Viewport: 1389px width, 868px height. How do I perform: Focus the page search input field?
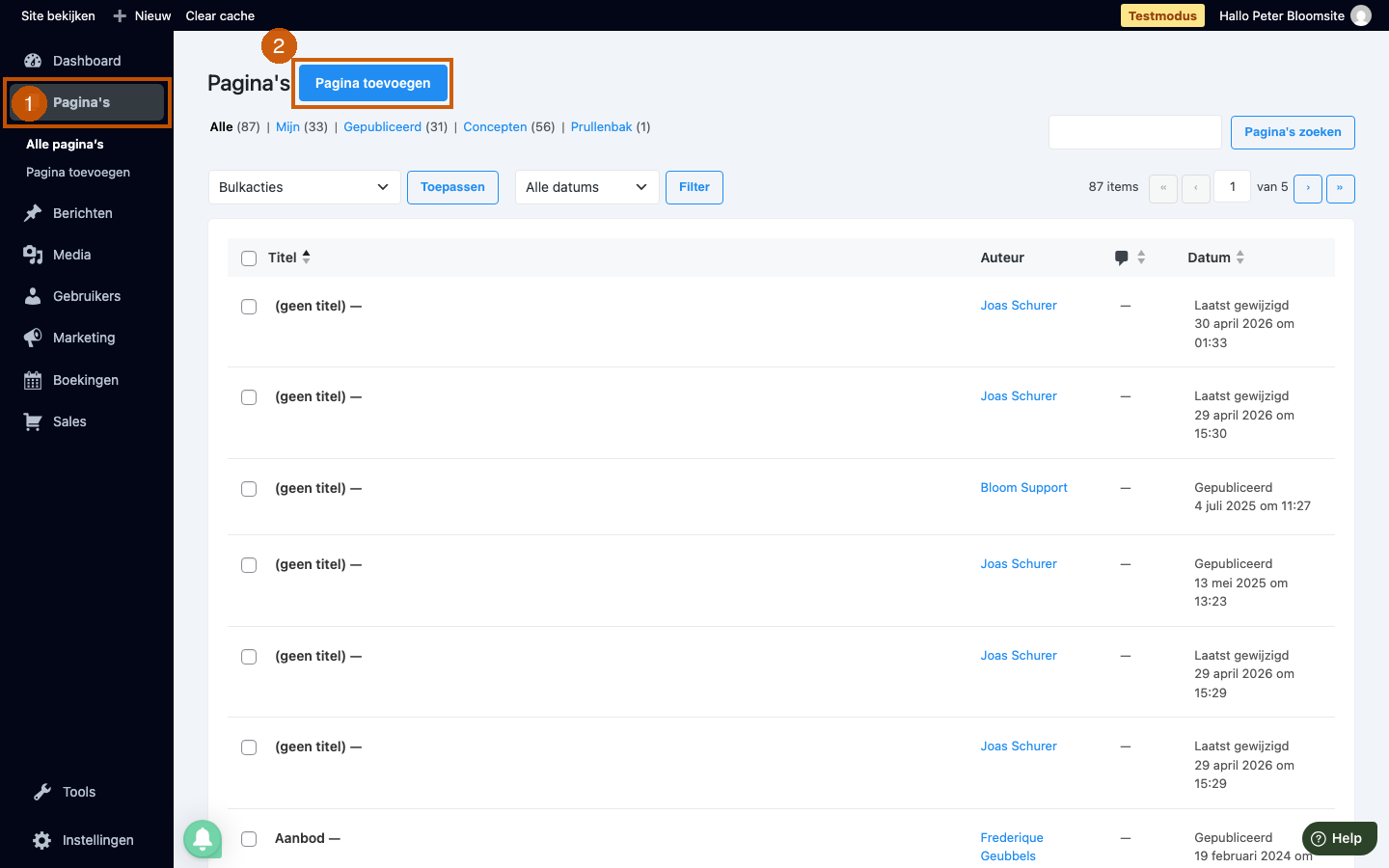[x=1135, y=132]
